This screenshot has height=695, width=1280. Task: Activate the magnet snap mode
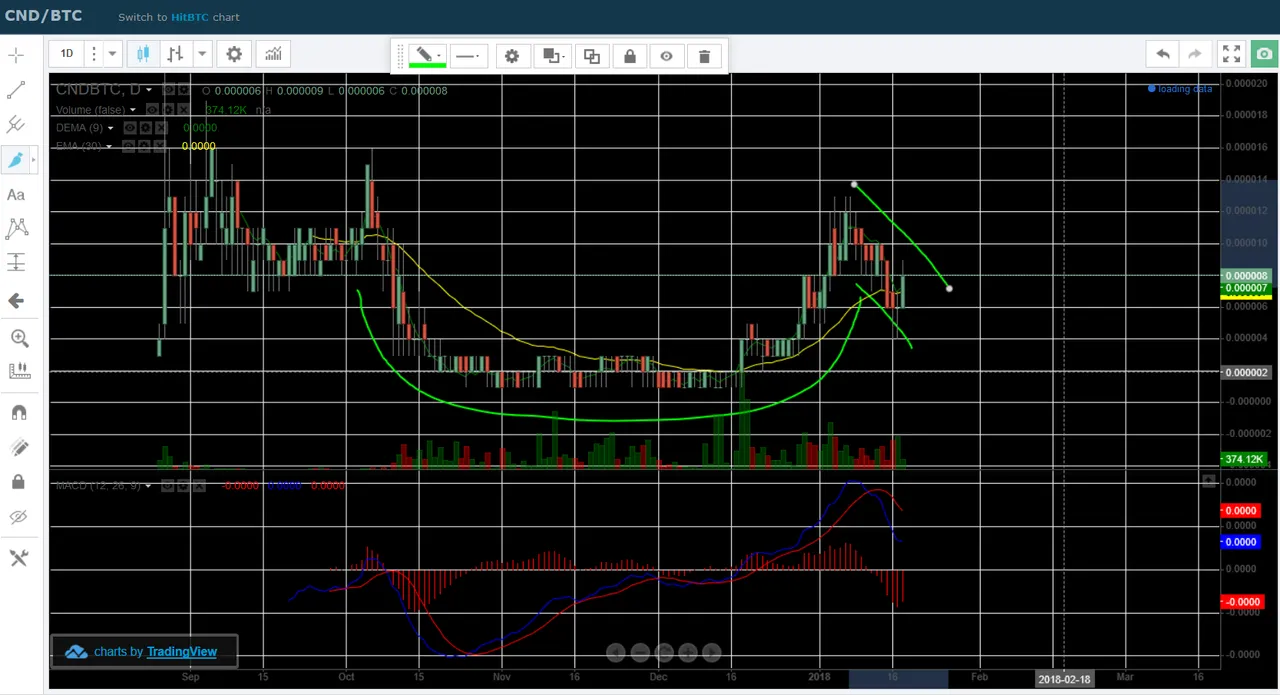pyautogui.click(x=18, y=413)
